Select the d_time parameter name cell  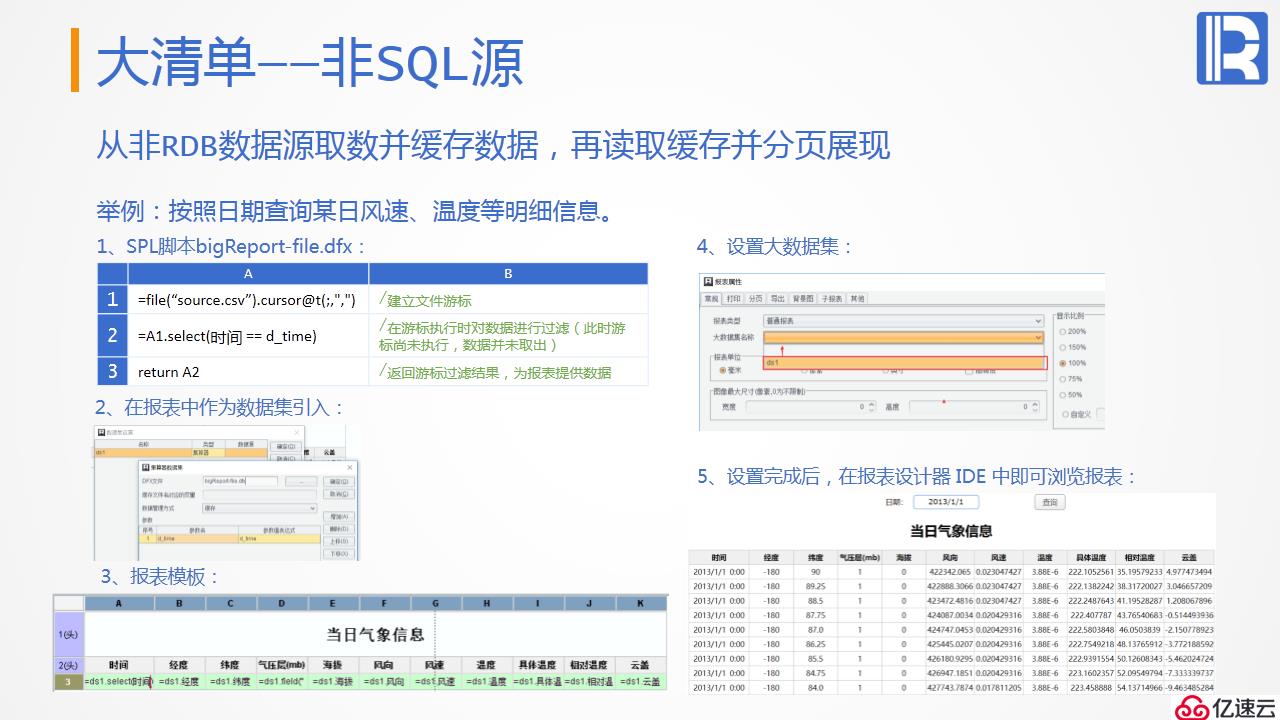[x=197, y=538]
